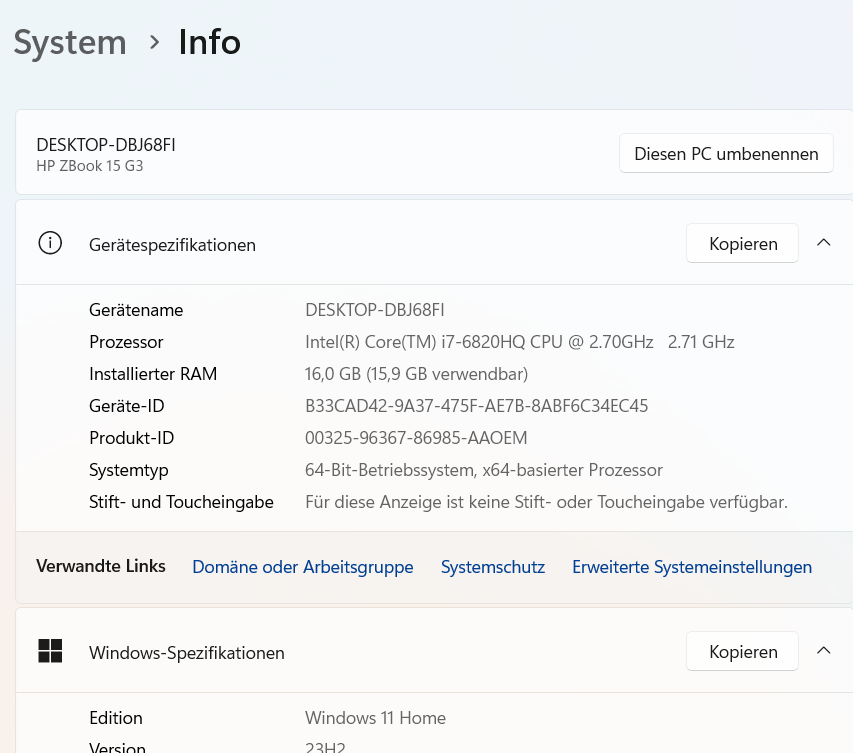The width and height of the screenshot is (853, 753).
Task: Select the 64-Bit-Betriebssystem value
Action: (484, 471)
